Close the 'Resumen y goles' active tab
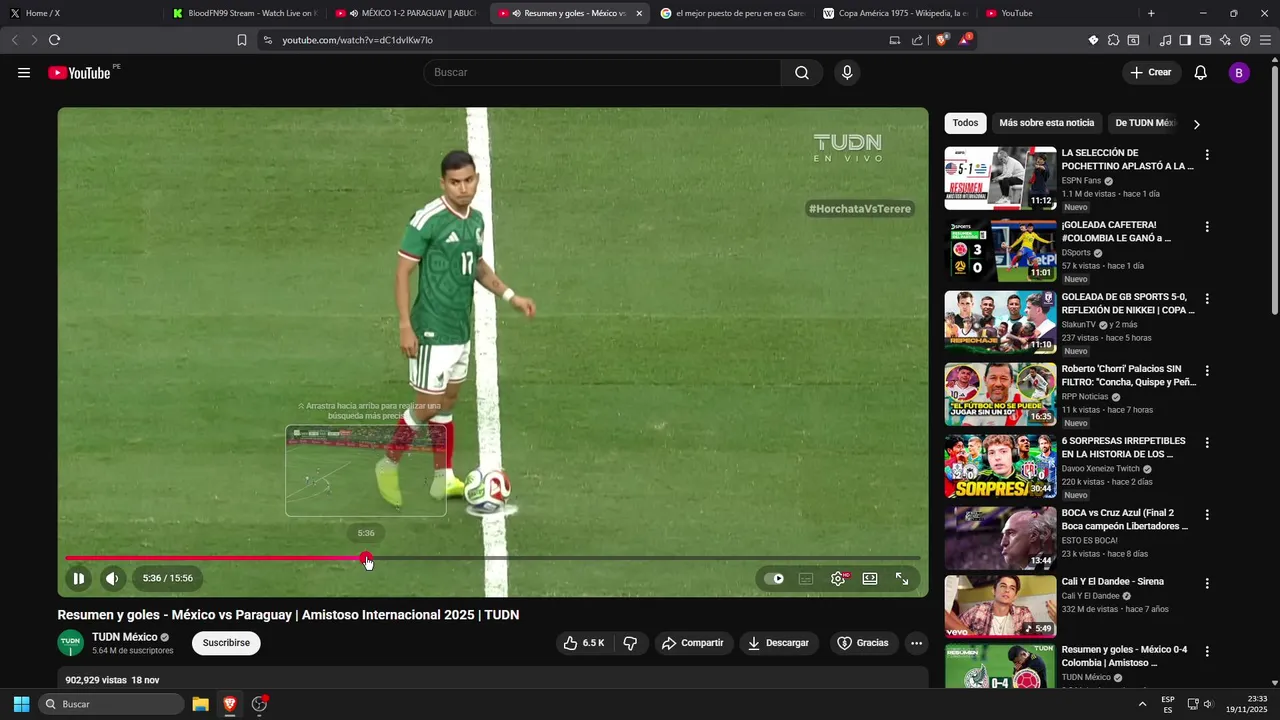Viewport: 1280px width, 720px height. [x=639, y=13]
